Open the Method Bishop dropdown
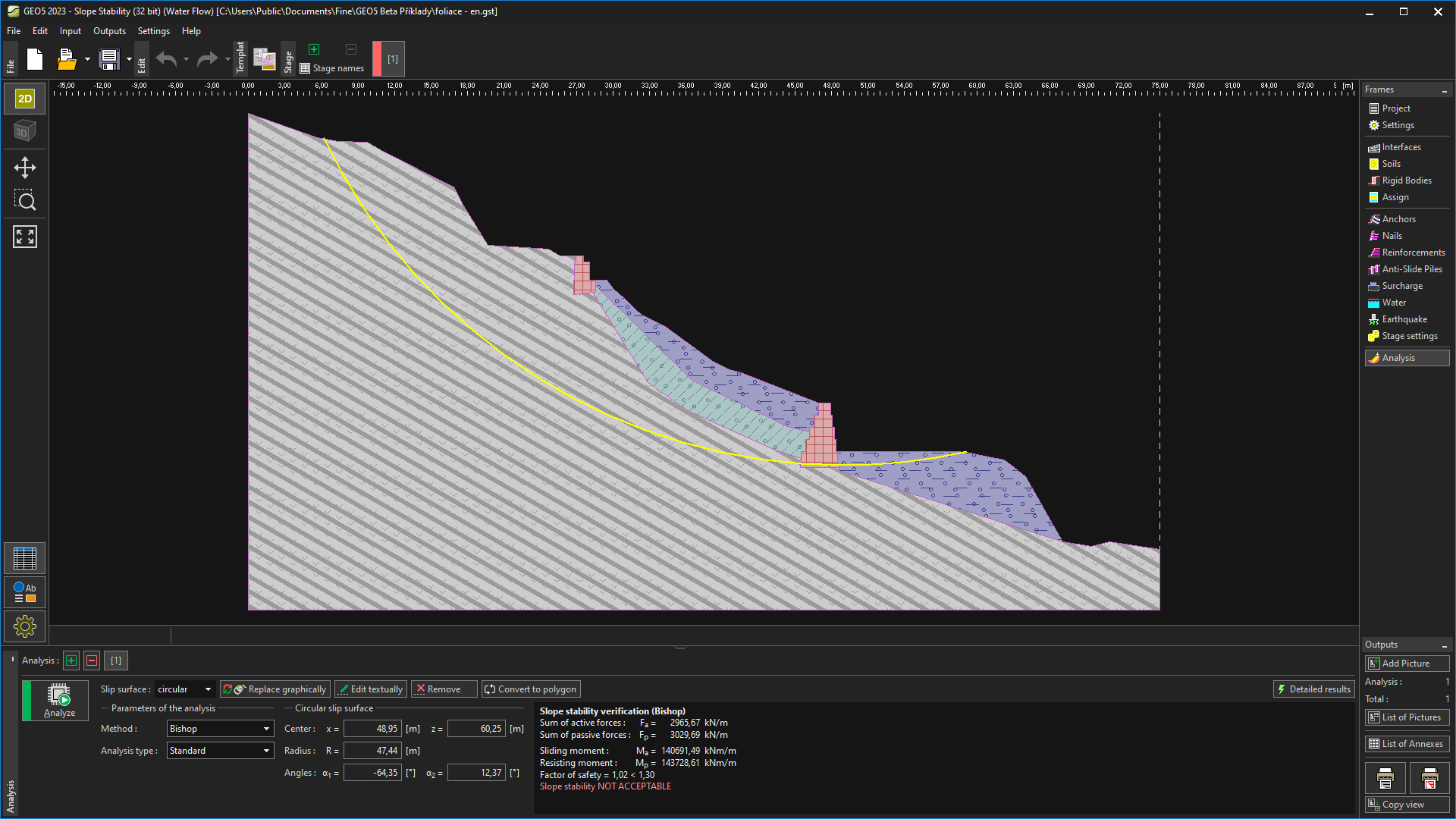Image resolution: width=1456 pixels, height=819 pixels. pyautogui.click(x=220, y=729)
